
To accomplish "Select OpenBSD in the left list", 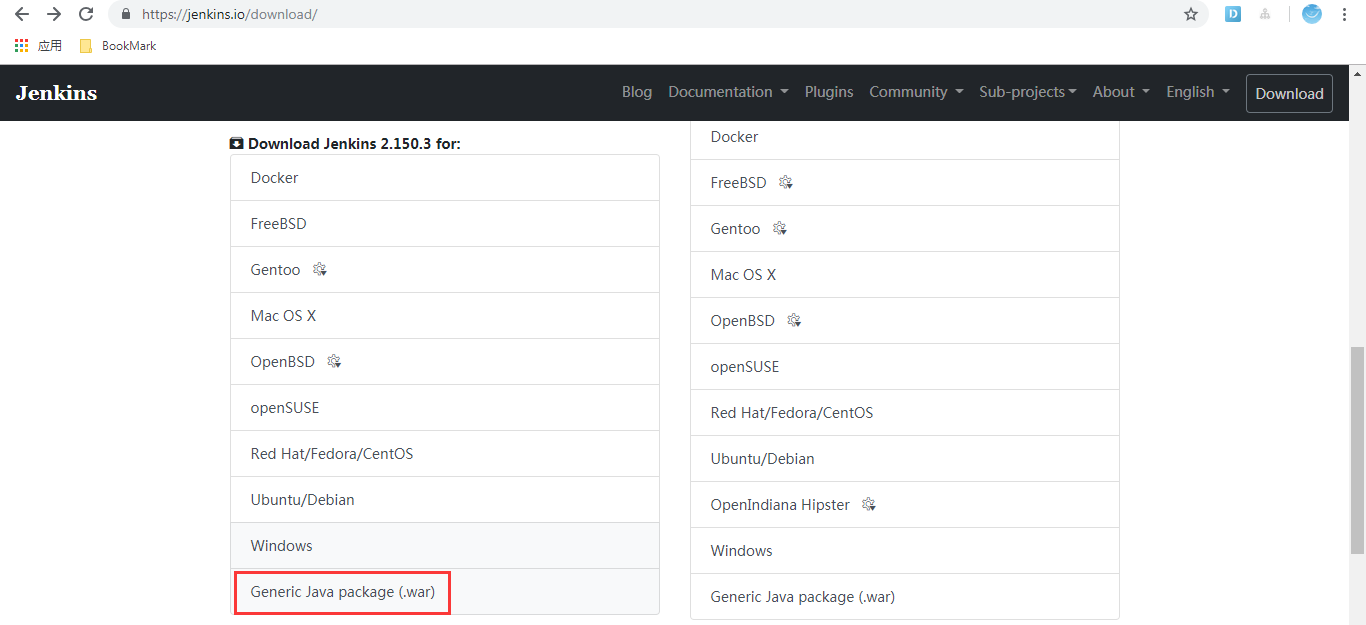I will click(445, 362).
